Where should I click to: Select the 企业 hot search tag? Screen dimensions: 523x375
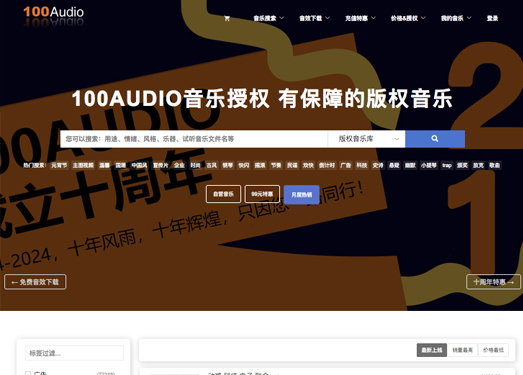pos(179,165)
